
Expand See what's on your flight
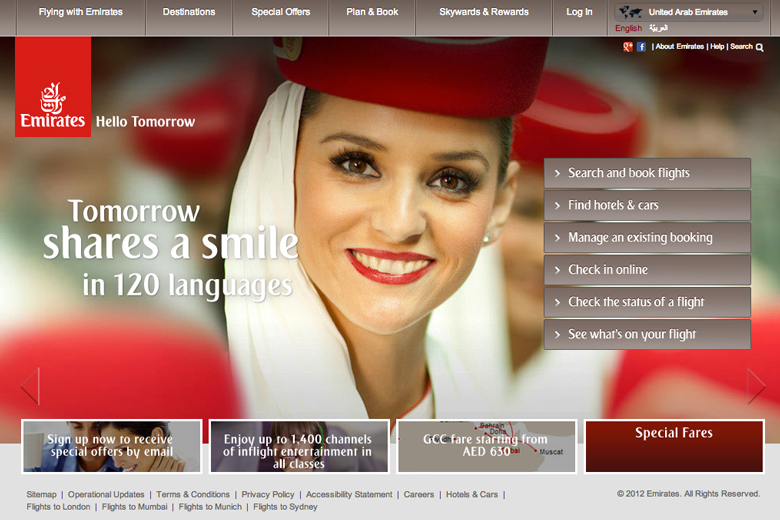coord(647,334)
